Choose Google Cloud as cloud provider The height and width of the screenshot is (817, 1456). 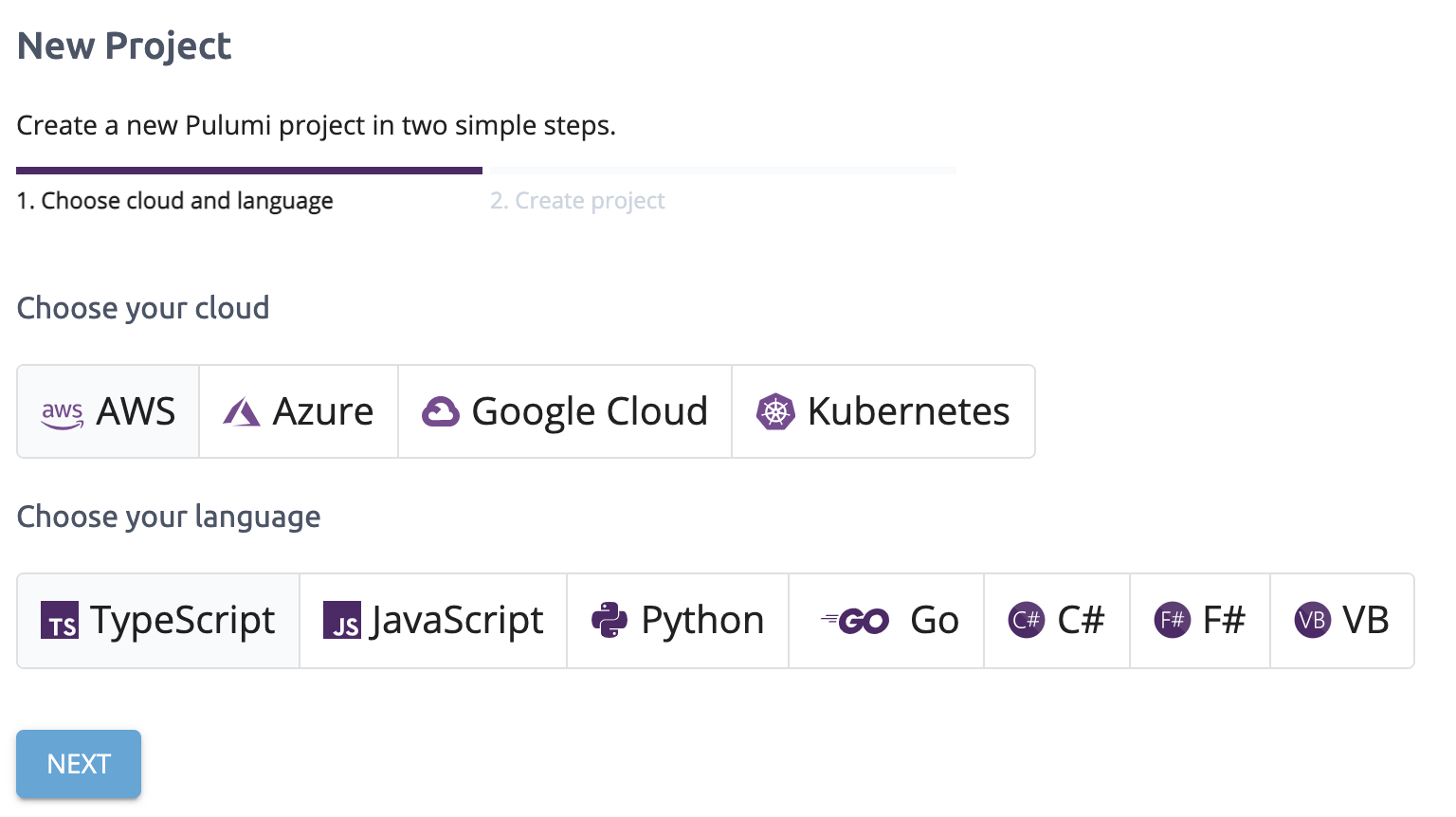(565, 412)
